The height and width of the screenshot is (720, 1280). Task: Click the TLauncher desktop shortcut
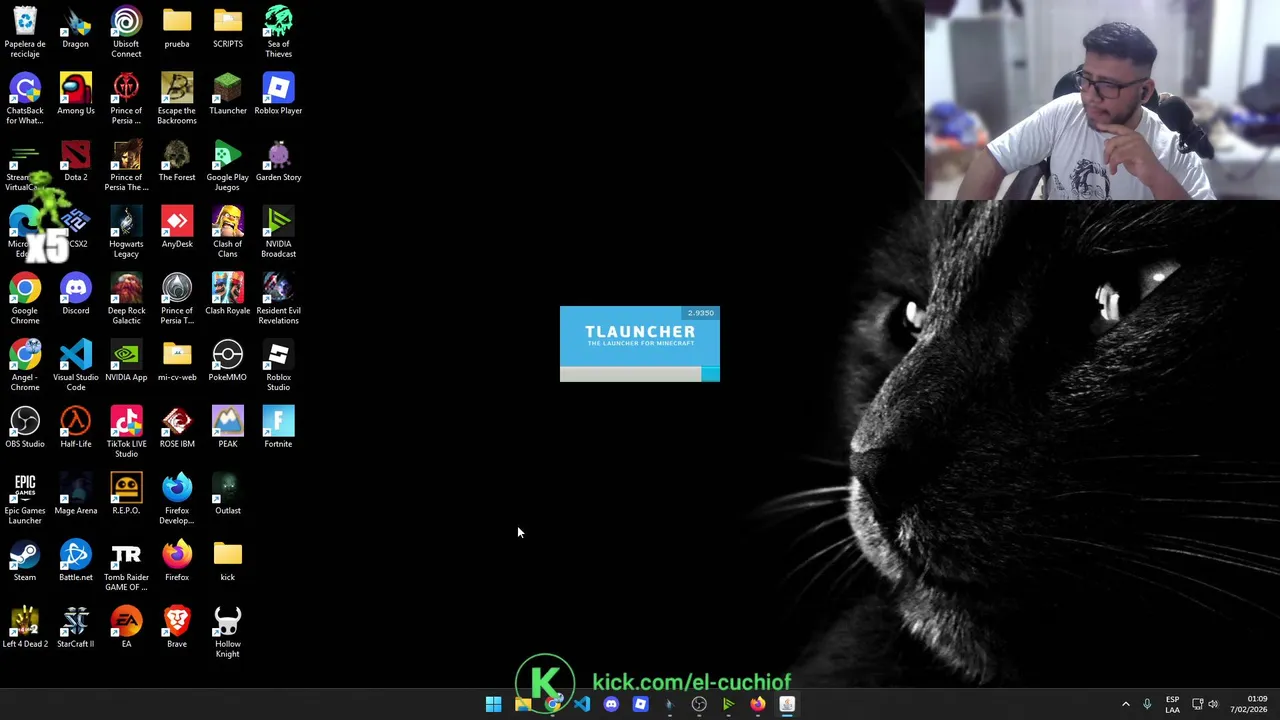(x=227, y=95)
